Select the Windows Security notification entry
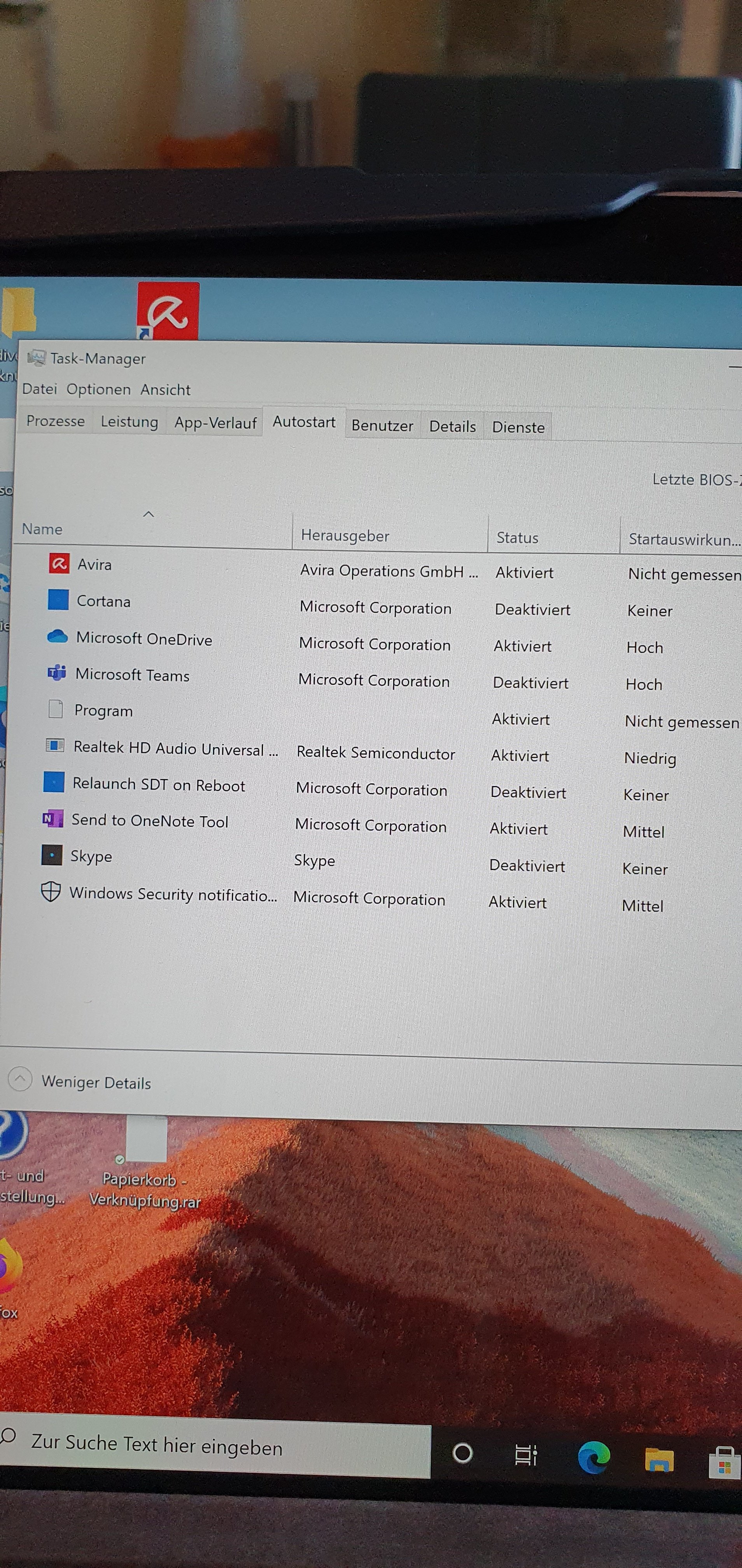The height and width of the screenshot is (1568, 742). pyautogui.click(x=173, y=895)
